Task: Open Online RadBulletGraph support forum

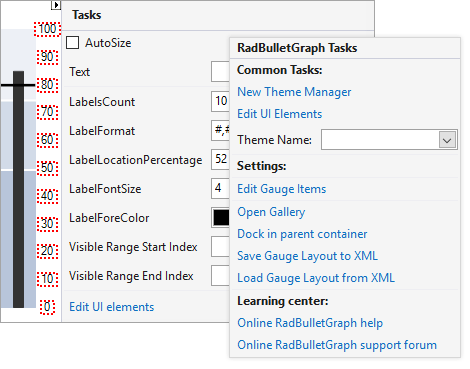Action: [x=337, y=345]
